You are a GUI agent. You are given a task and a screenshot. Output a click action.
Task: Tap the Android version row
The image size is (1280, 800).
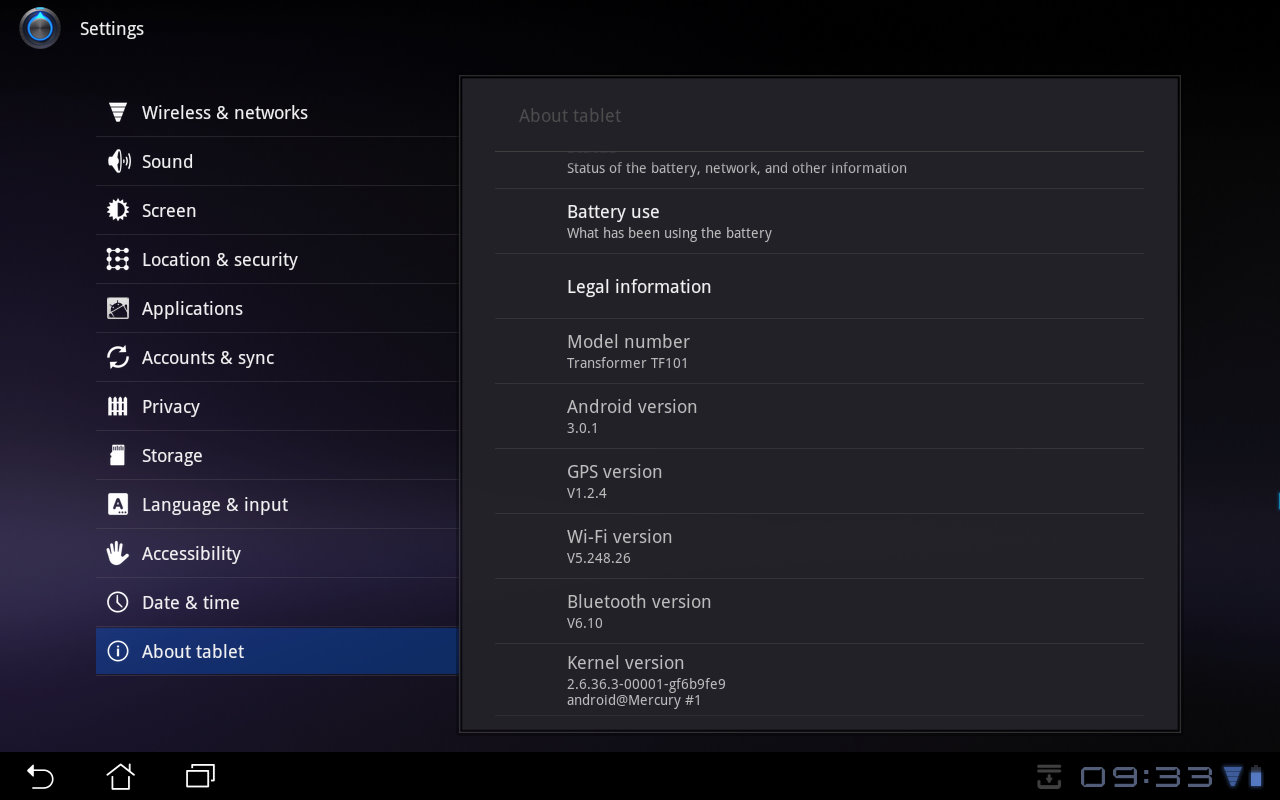(x=819, y=416)
